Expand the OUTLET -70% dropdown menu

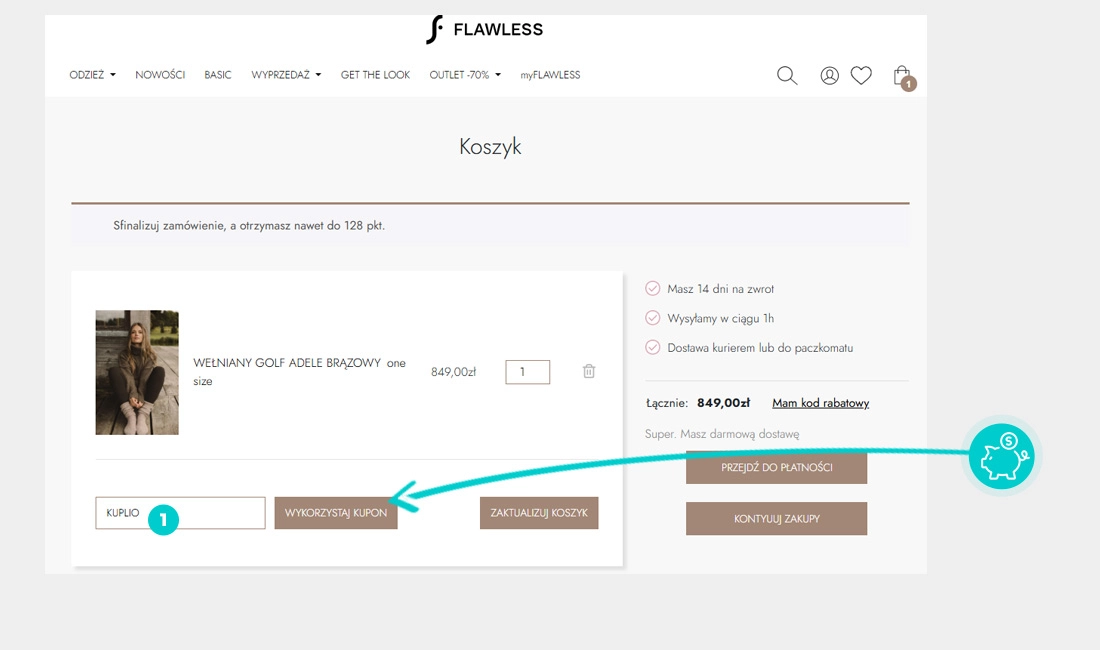(465, 75)
